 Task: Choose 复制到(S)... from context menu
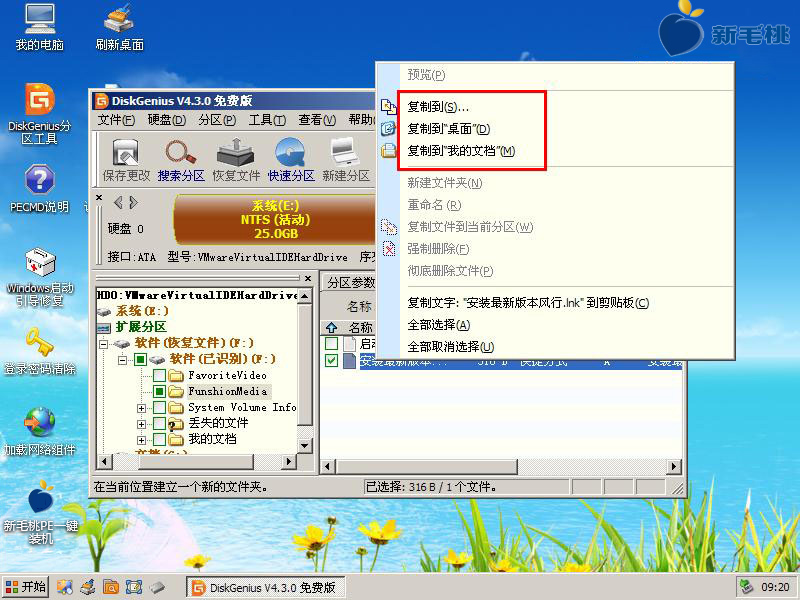point(555,107)
